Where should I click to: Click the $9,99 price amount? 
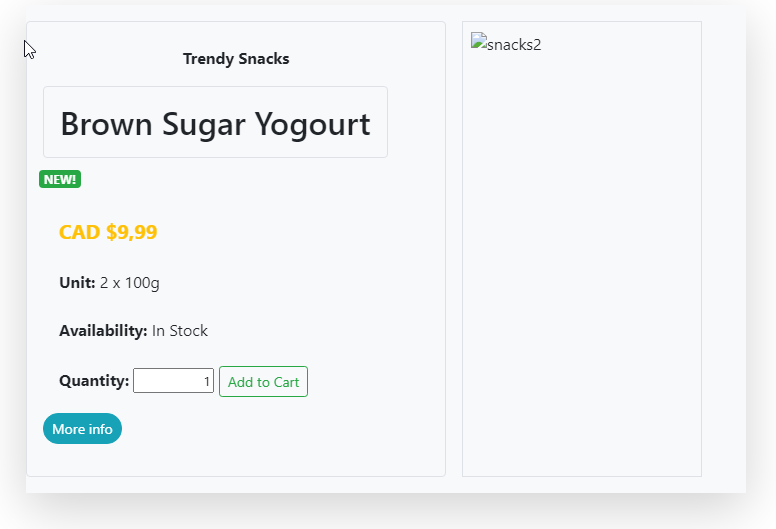click(x=132, y=232)
